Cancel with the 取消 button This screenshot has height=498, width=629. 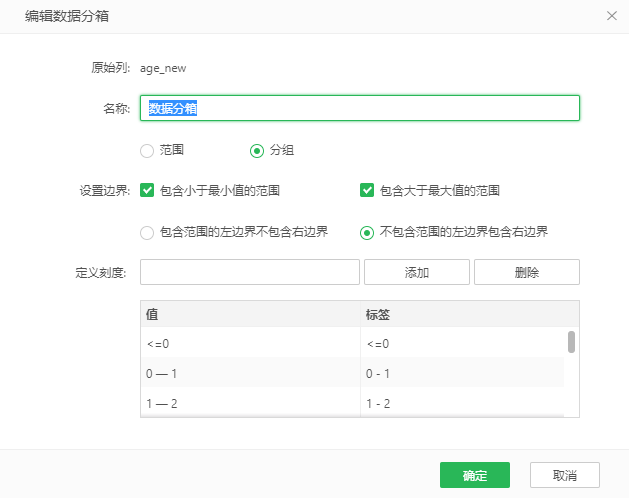pos(565,475)
